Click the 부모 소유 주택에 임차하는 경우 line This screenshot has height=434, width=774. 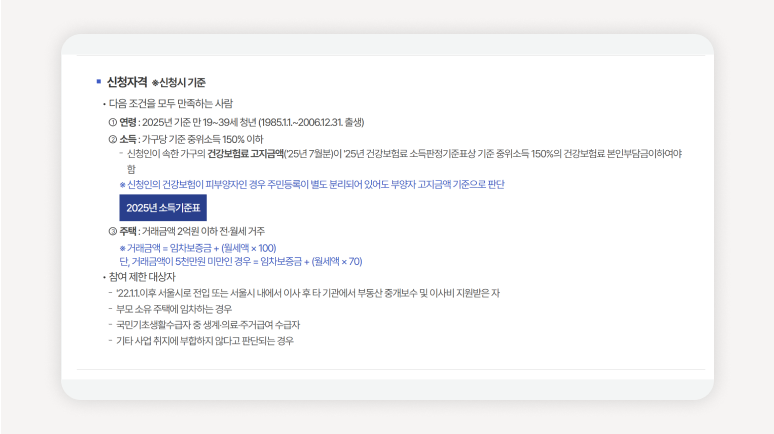(174, 309)
